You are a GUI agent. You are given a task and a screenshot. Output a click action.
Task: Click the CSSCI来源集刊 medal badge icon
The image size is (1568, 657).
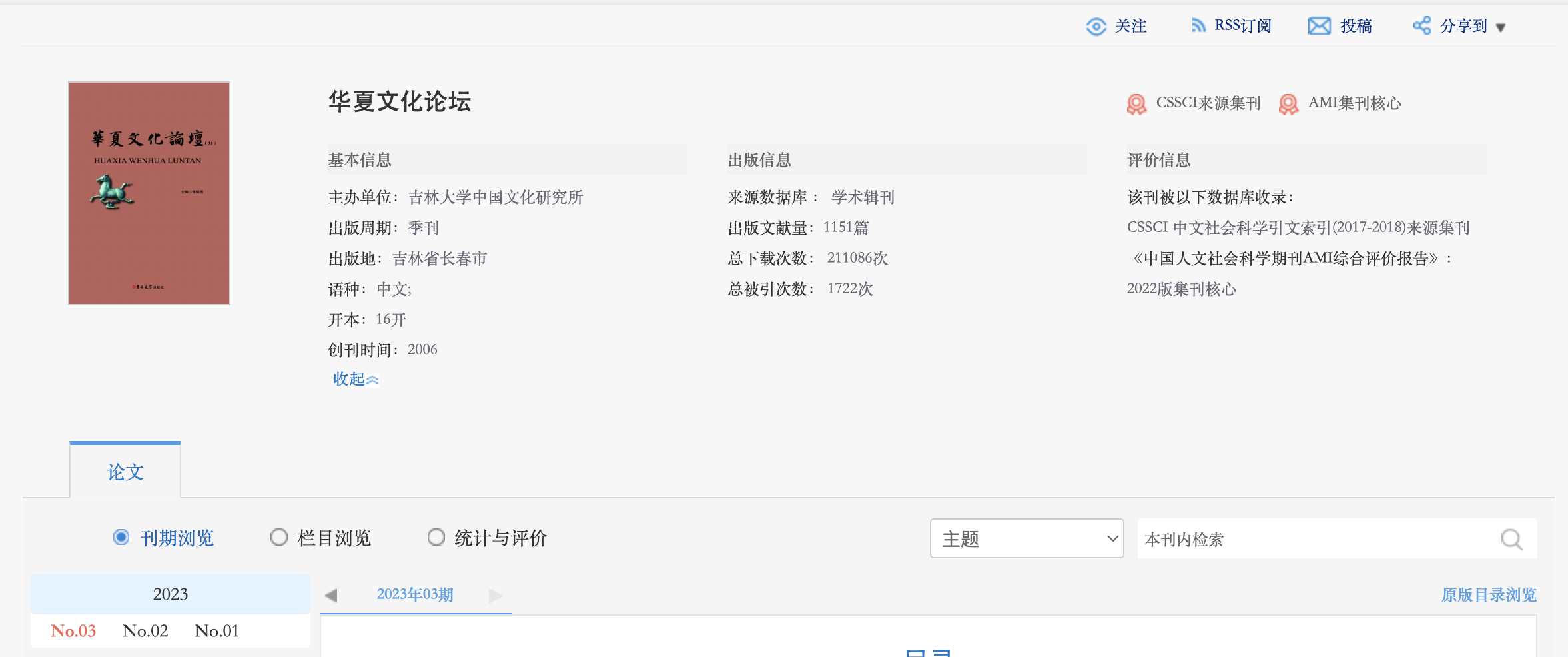point(1136,104)
